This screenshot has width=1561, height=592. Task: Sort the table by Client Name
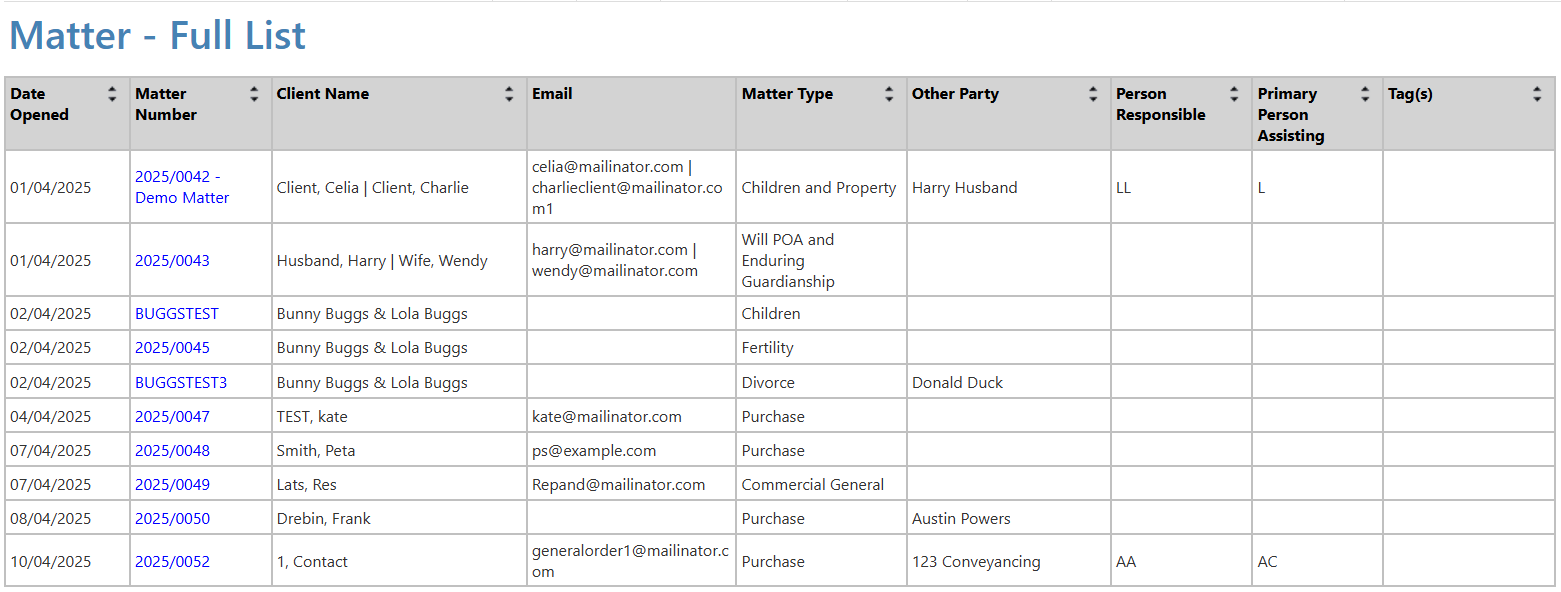click(510, 94)
